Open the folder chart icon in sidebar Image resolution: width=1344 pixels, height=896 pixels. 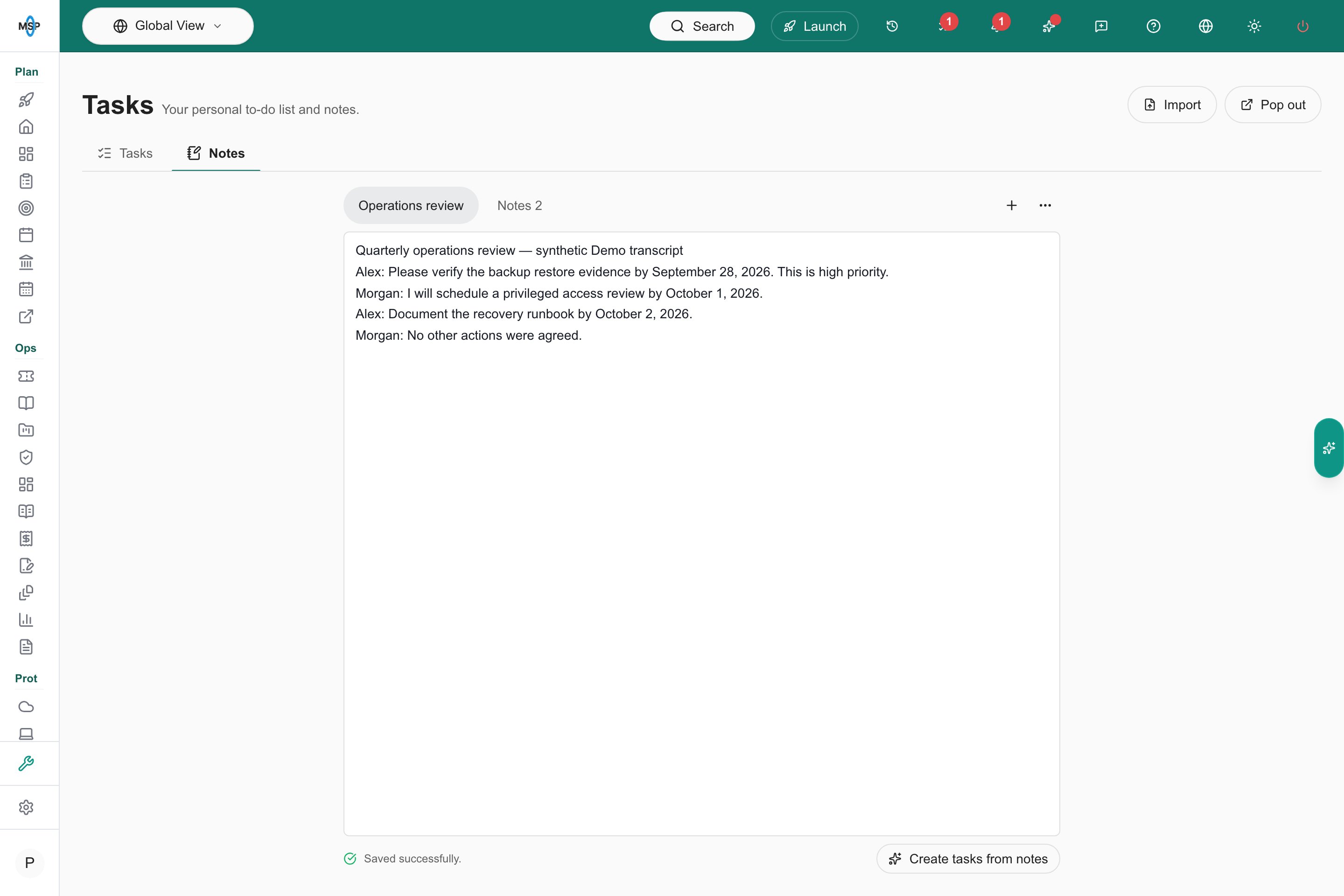coord(26,430)
